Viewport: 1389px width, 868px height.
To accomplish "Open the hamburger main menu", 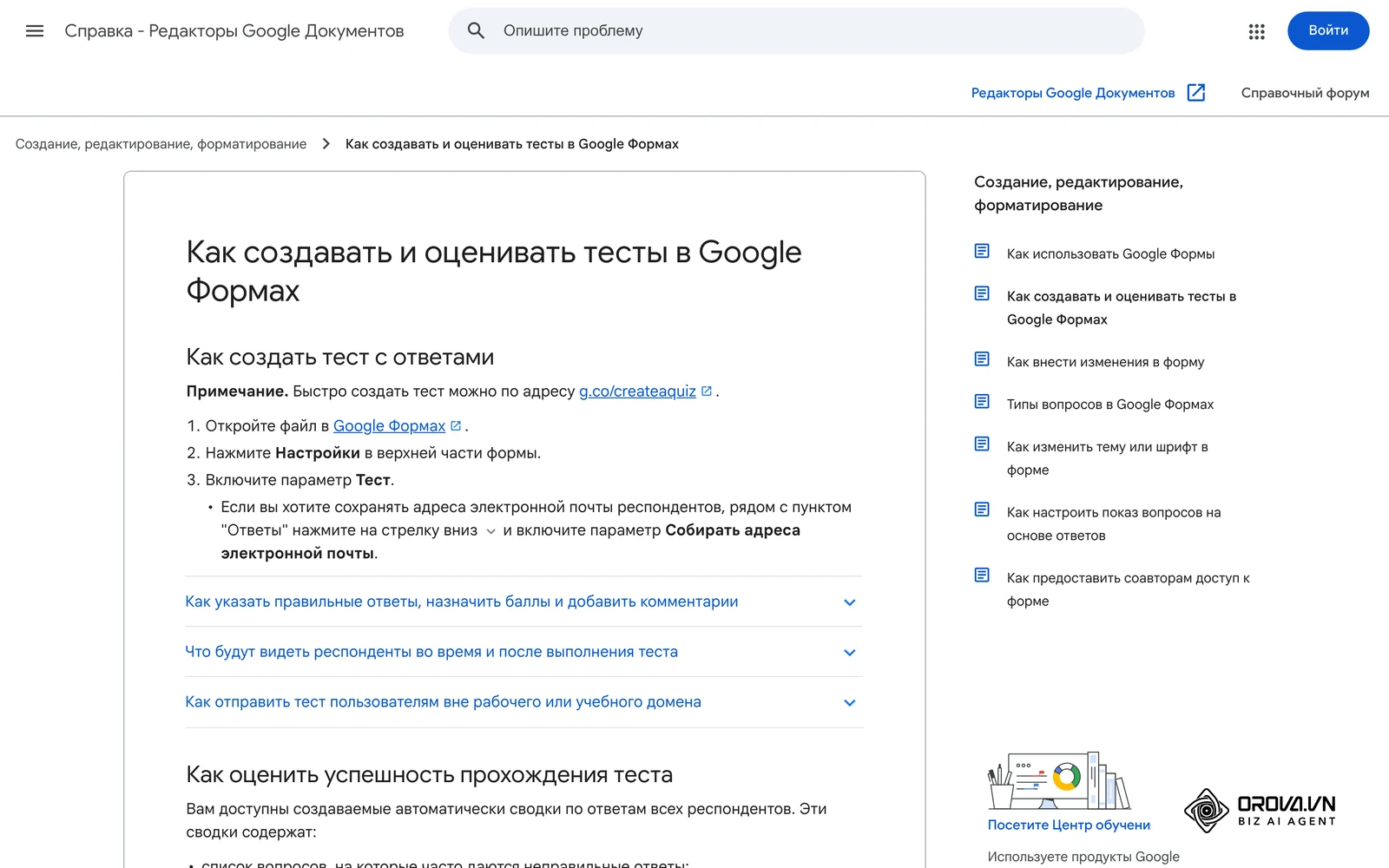I will [35, 31].
